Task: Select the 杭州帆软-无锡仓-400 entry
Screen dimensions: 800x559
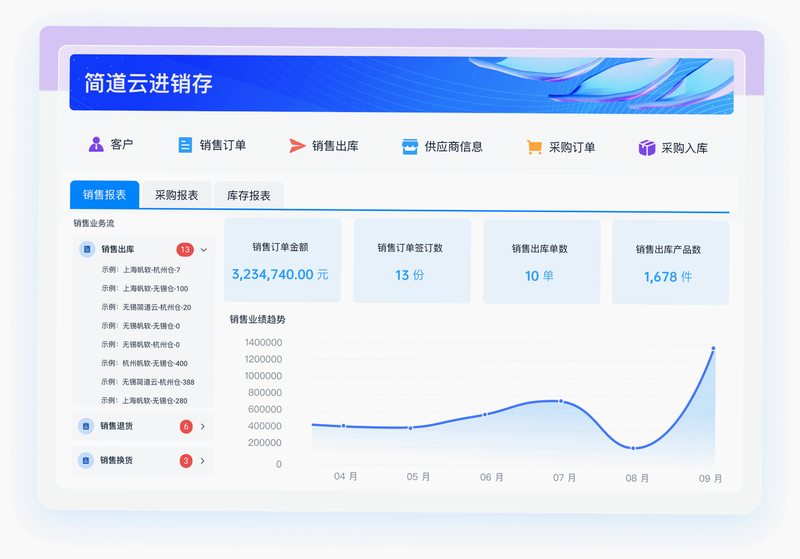Action: point(144,363)
